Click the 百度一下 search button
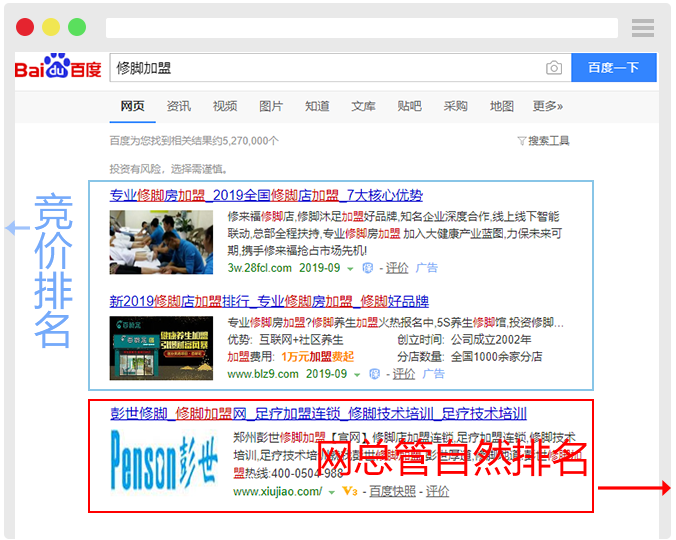 (614, 68)
